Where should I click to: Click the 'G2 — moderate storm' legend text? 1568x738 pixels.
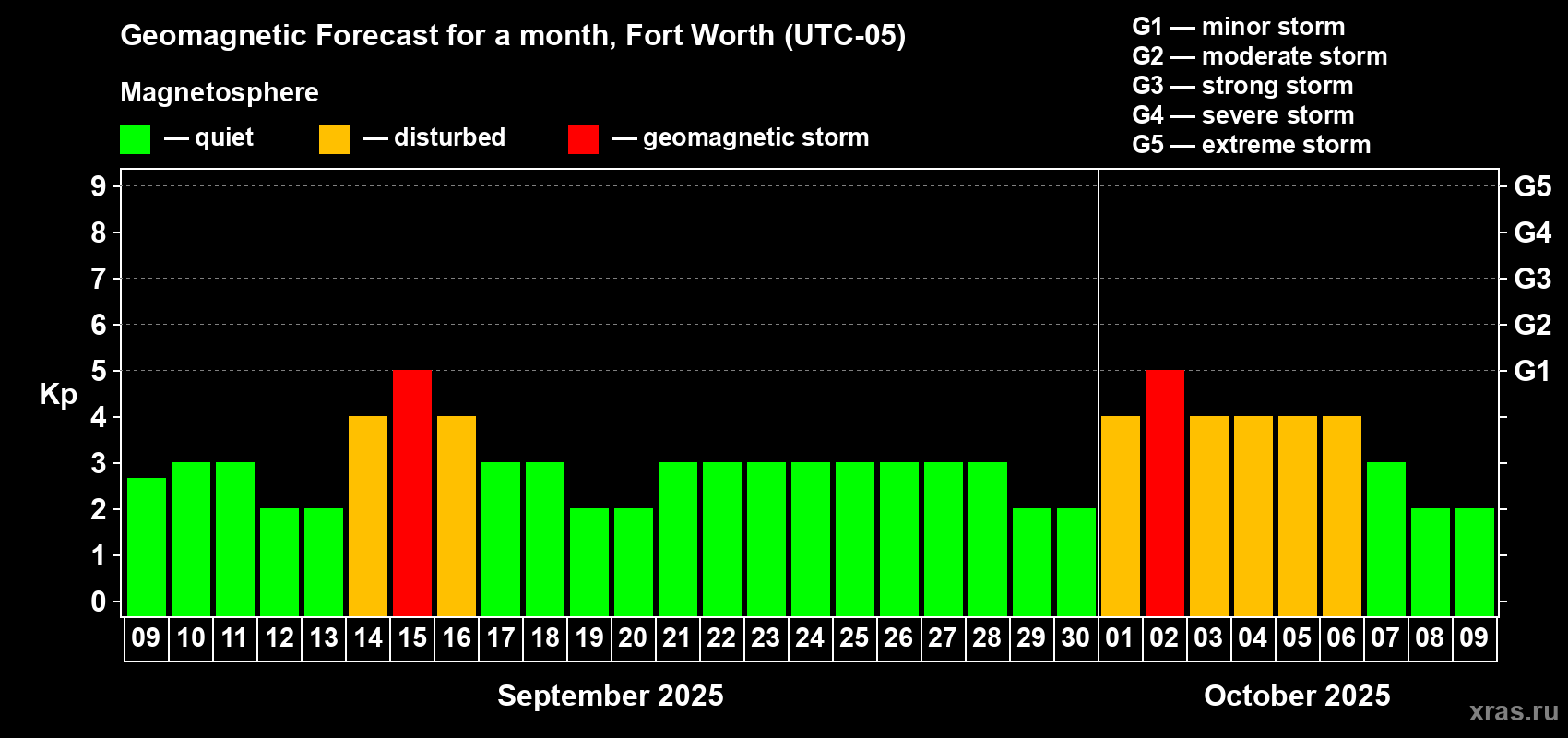pyautogui.click(x=1260, y=56)
